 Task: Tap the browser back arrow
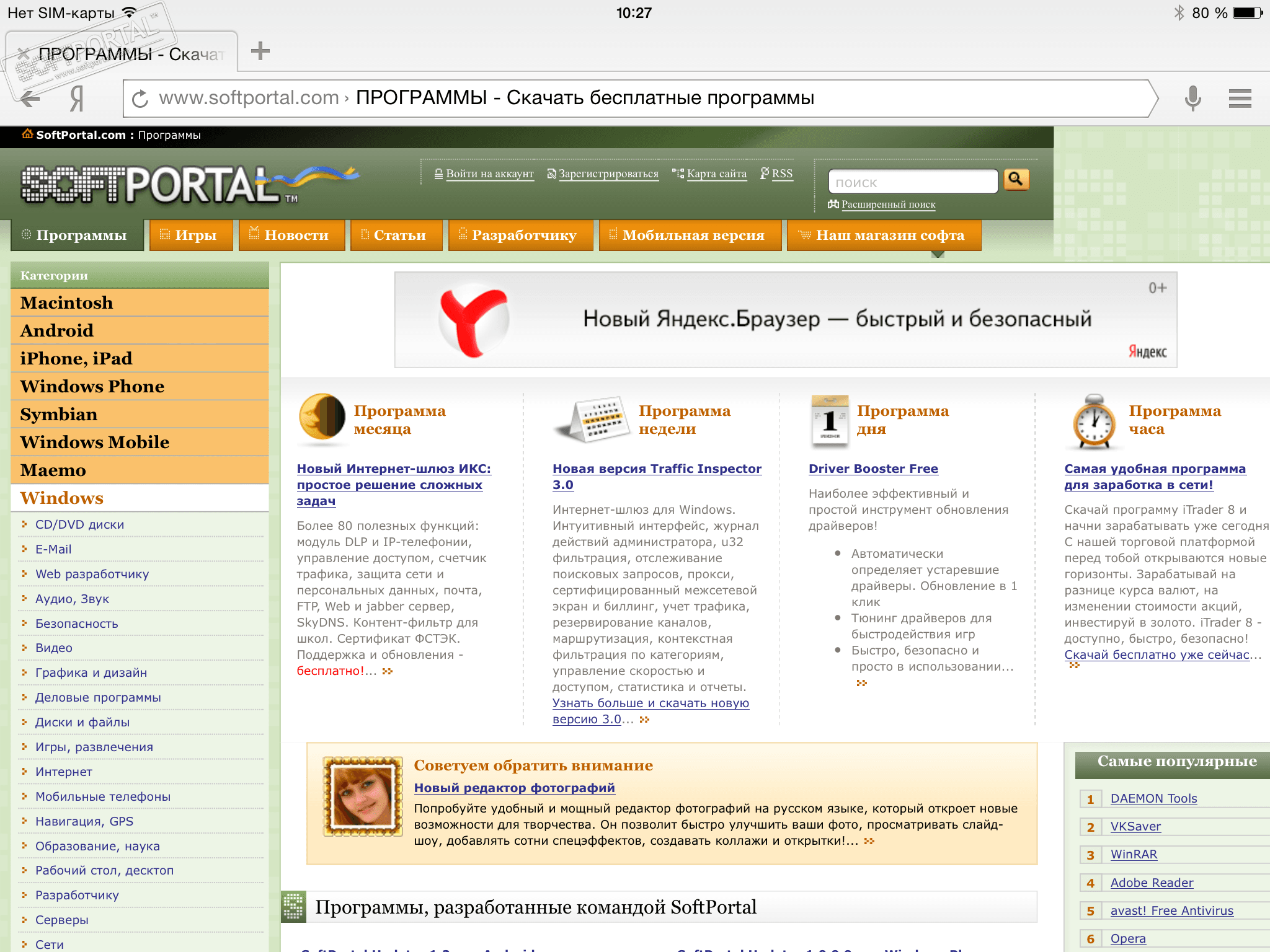[30, 98]
